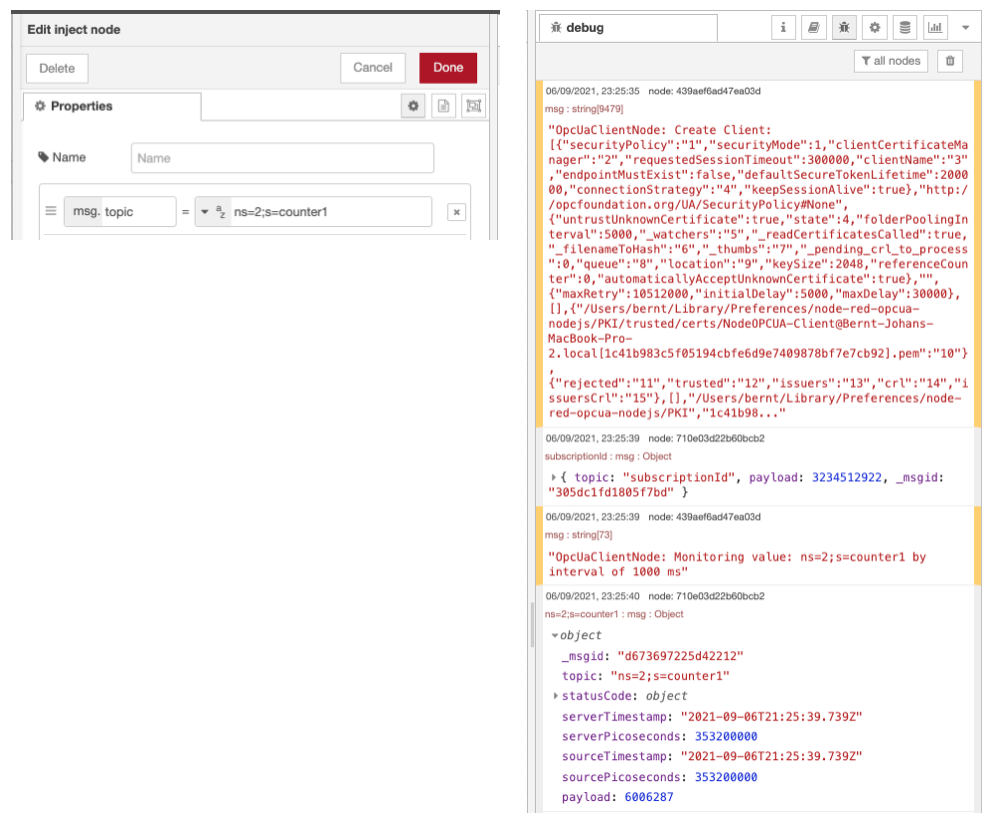Viewport: 990px width, 816px height.
Task: Expand the statusCode object entry
Action: click(x=555, y=696)
